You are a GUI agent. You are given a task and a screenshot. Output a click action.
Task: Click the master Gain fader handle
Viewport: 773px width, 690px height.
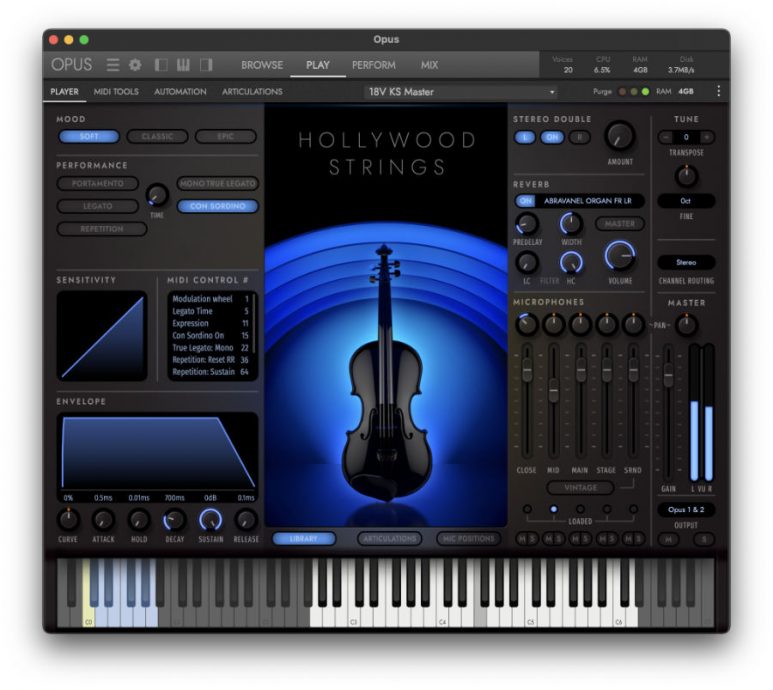pyautogui.click(x=668, y=375)
